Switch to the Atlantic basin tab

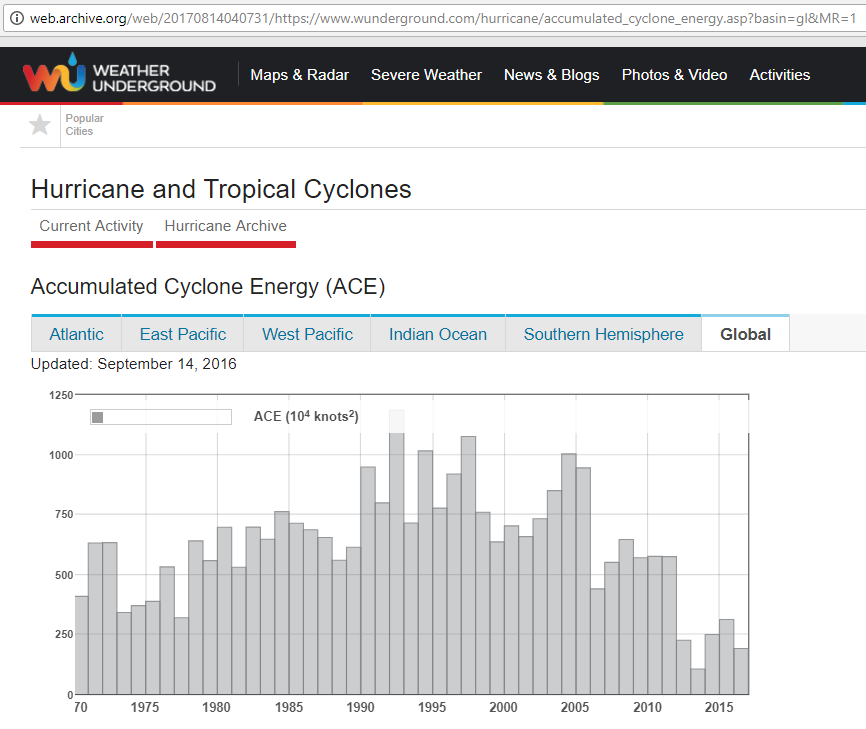coord(76,334)
